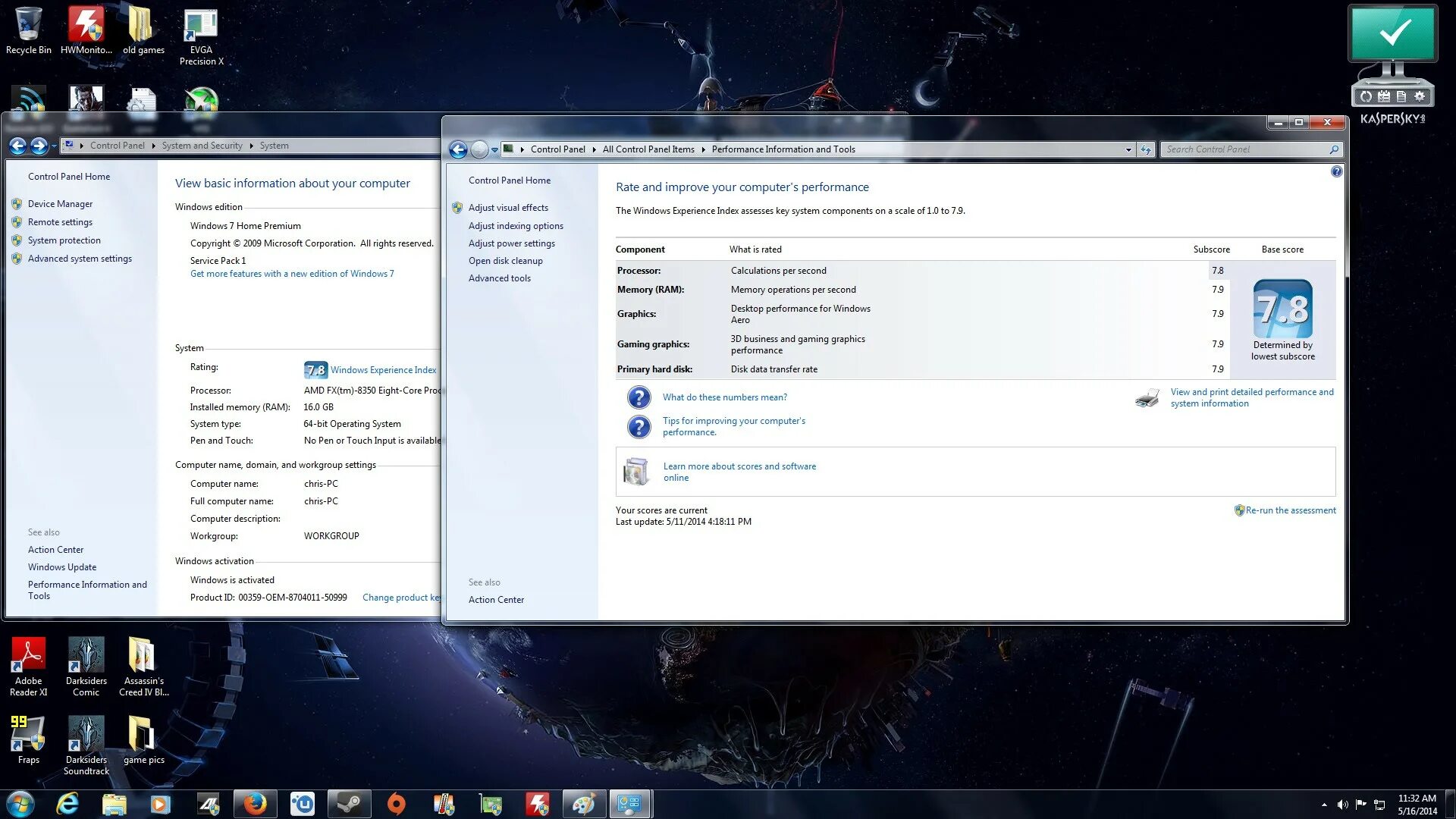Click help icon in Performance window

click(1336, 172)
